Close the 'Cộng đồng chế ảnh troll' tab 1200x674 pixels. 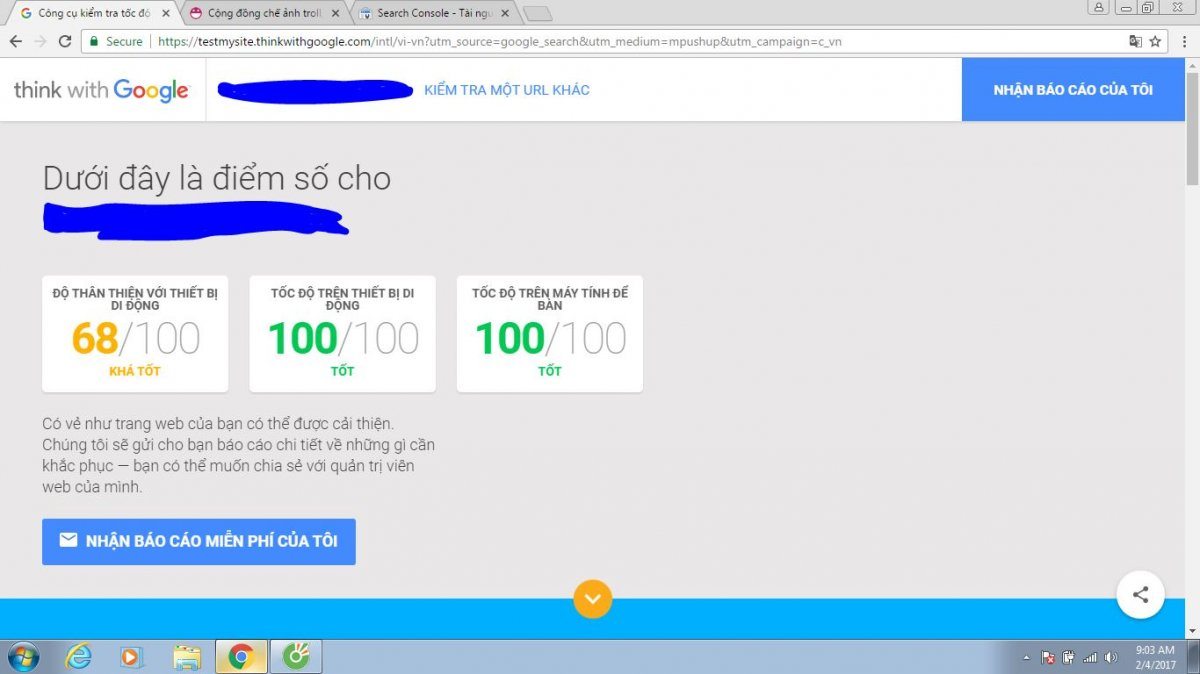coord(336,14)
